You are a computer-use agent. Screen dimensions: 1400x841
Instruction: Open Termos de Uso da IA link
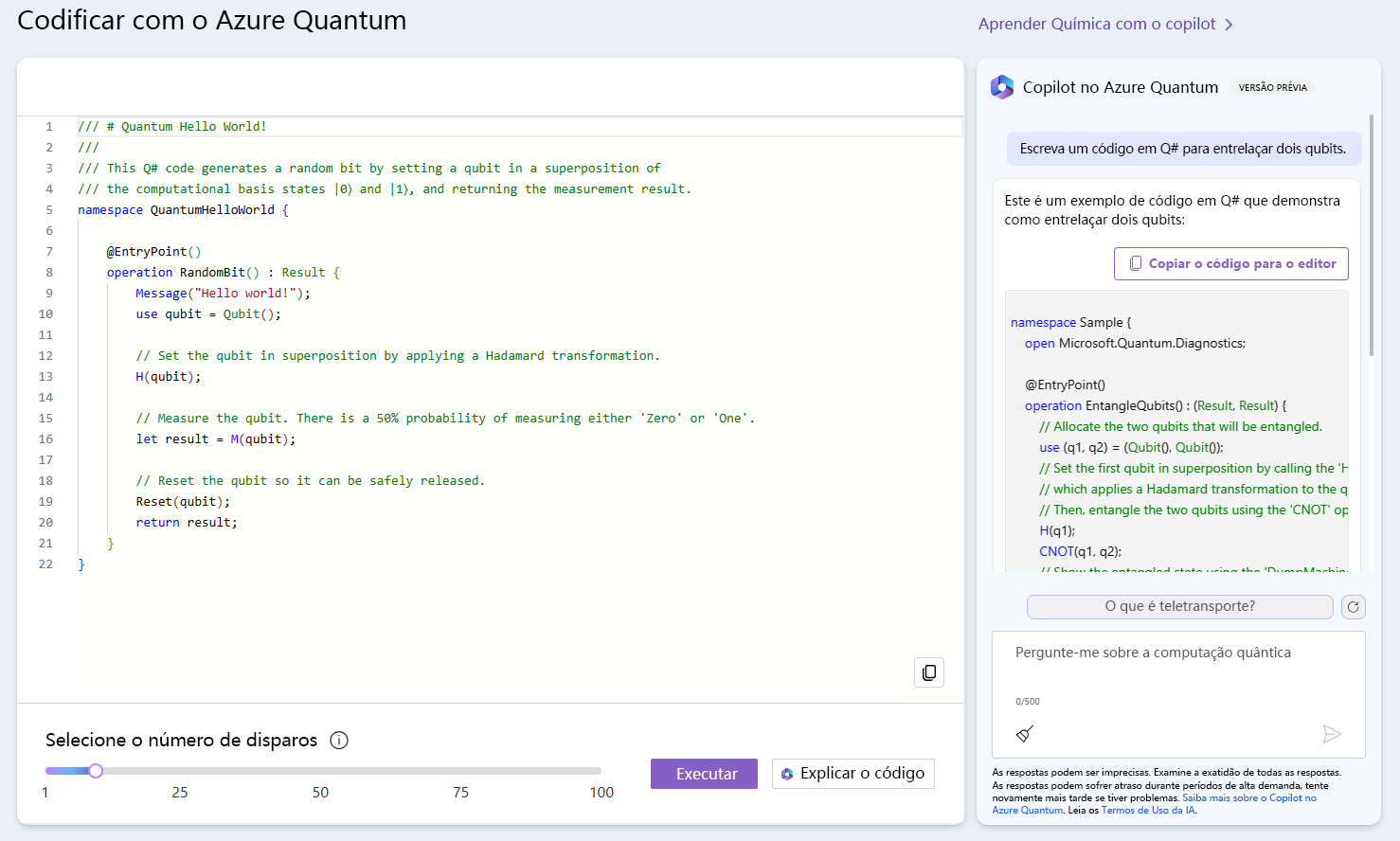1148,810
